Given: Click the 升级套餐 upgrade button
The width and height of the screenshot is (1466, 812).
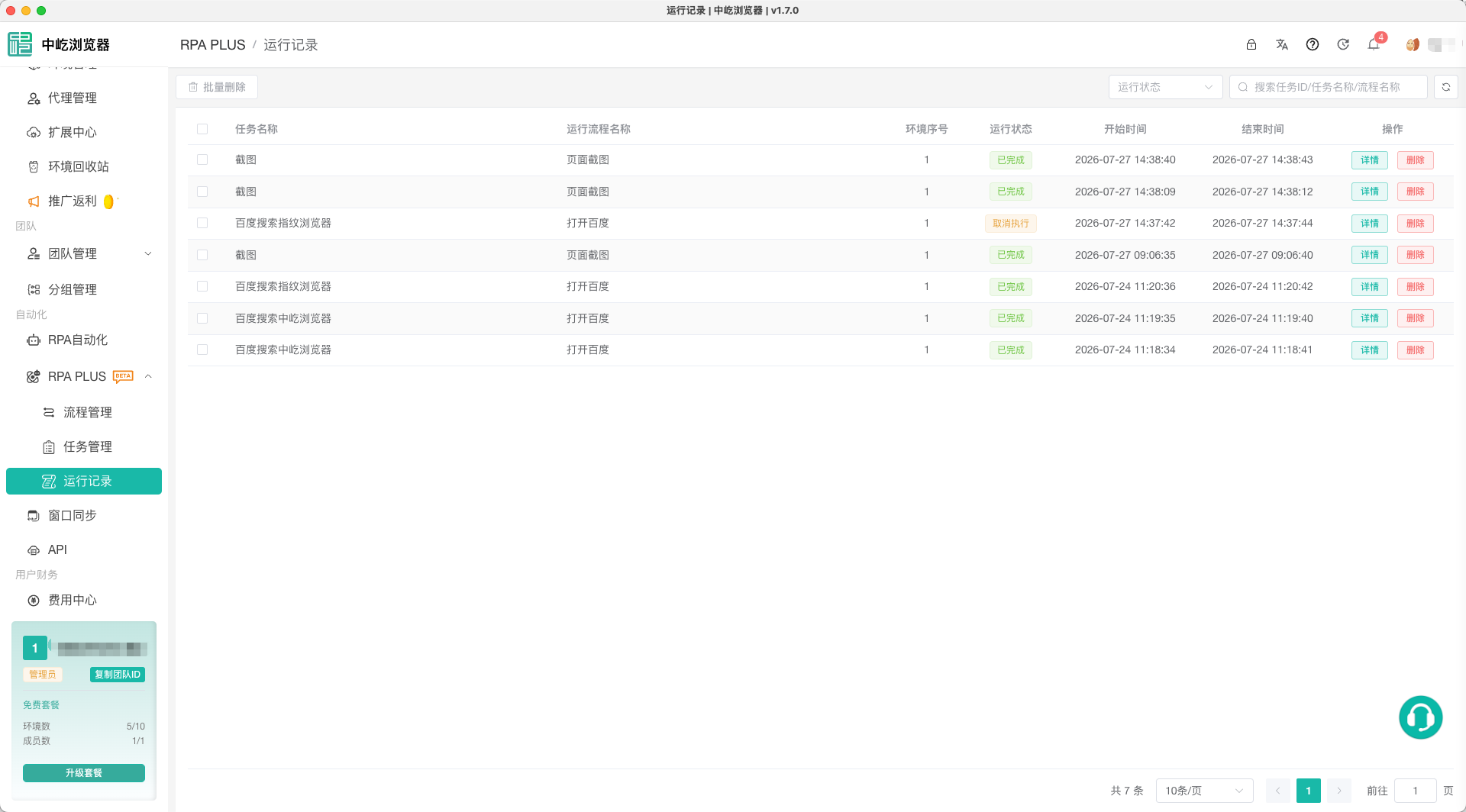Looking at the screenshot, I should click(x=84, y=773).
